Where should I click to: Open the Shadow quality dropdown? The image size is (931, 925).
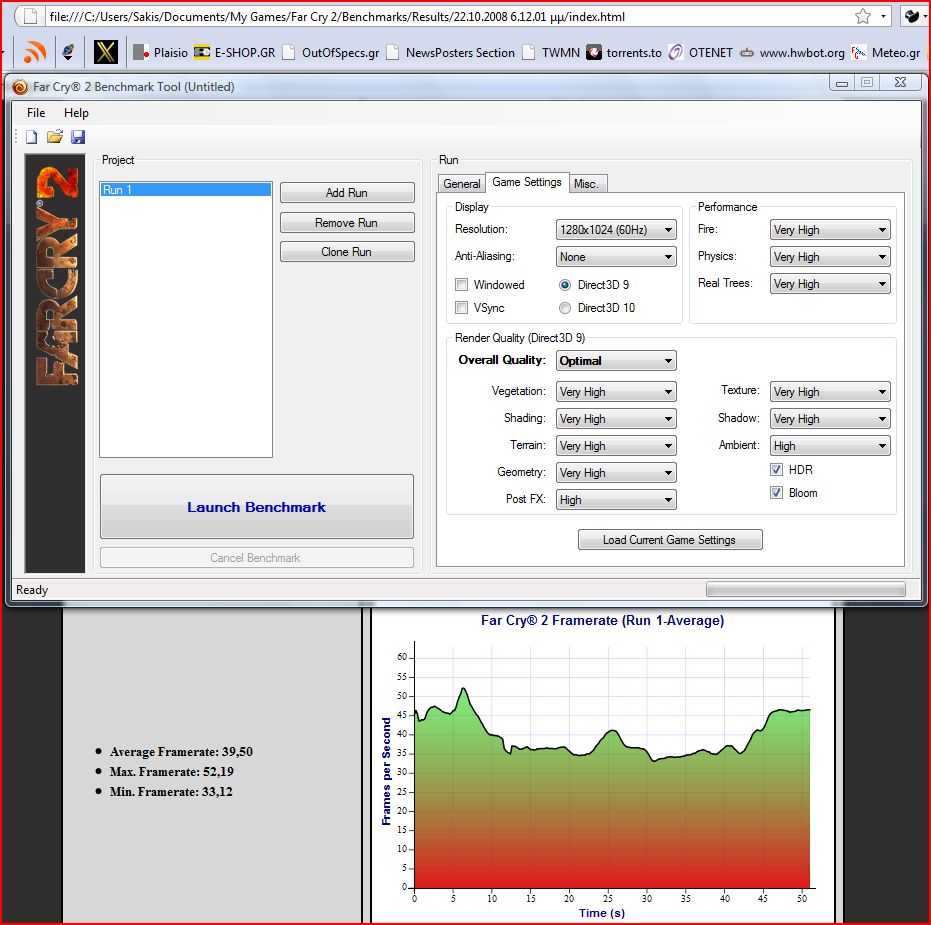pyautogui.click(x=830, y=419)
